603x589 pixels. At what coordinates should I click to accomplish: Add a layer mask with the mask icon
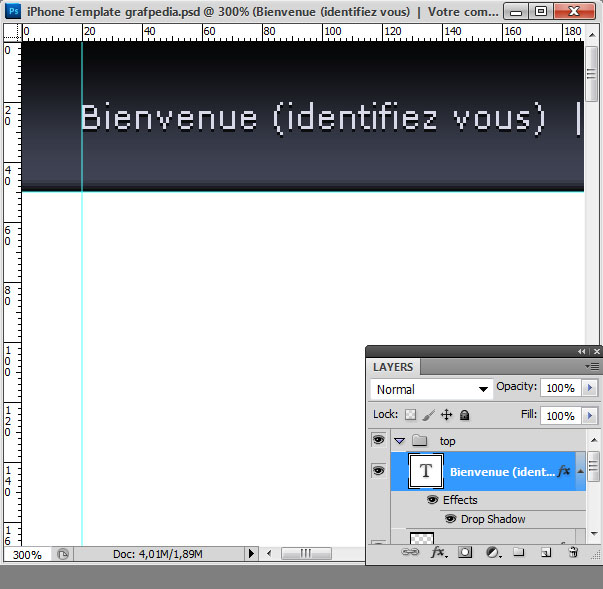pyautogui.click(x=465, y=552)
